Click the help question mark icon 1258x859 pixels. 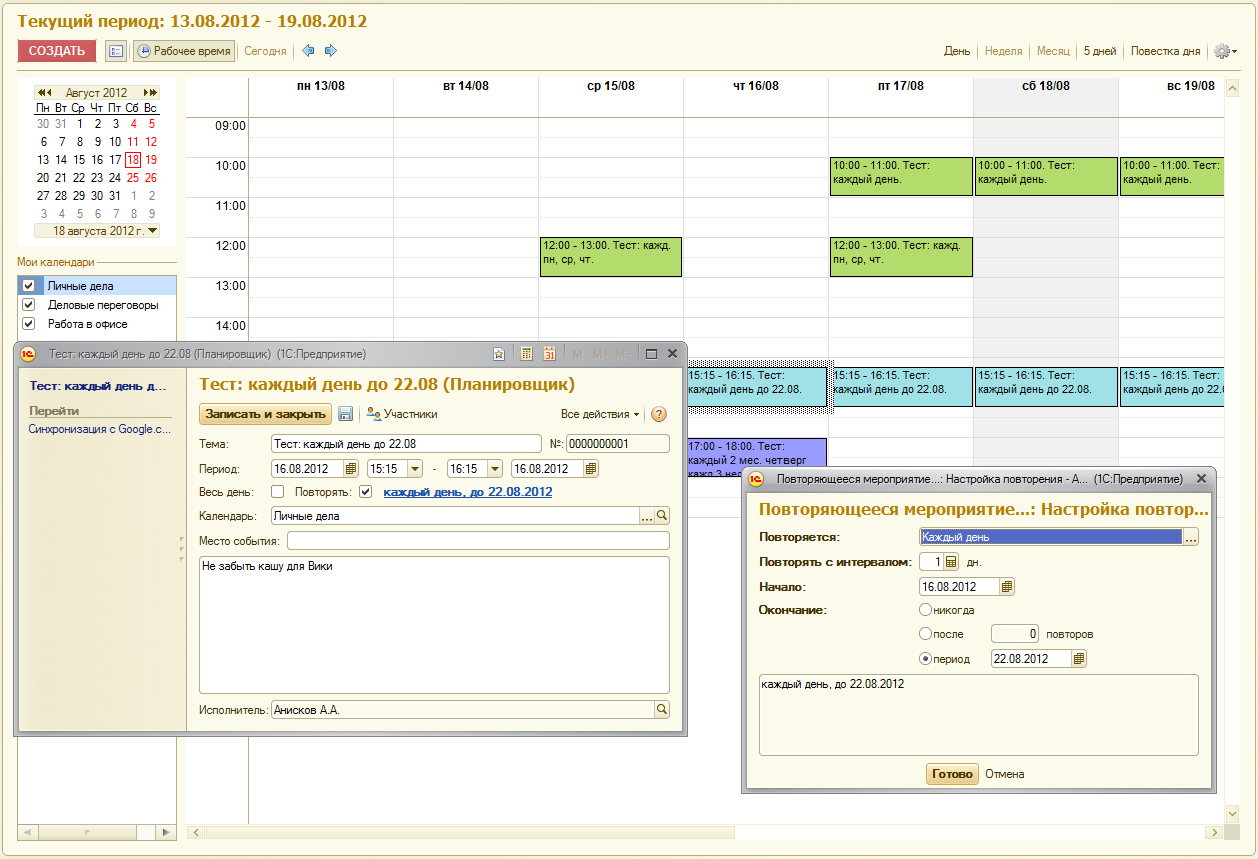659,414
